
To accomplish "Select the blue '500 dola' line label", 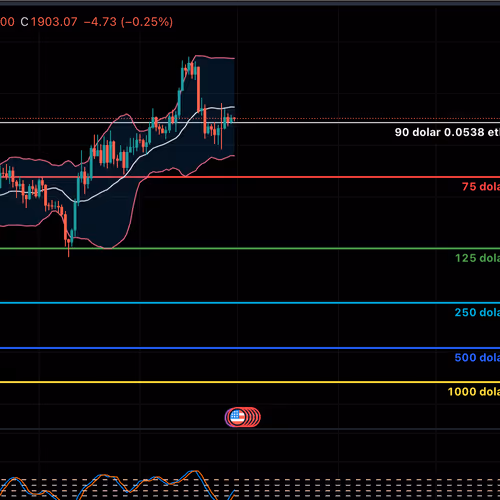I will pyautogui.click(x=477, y=358).
